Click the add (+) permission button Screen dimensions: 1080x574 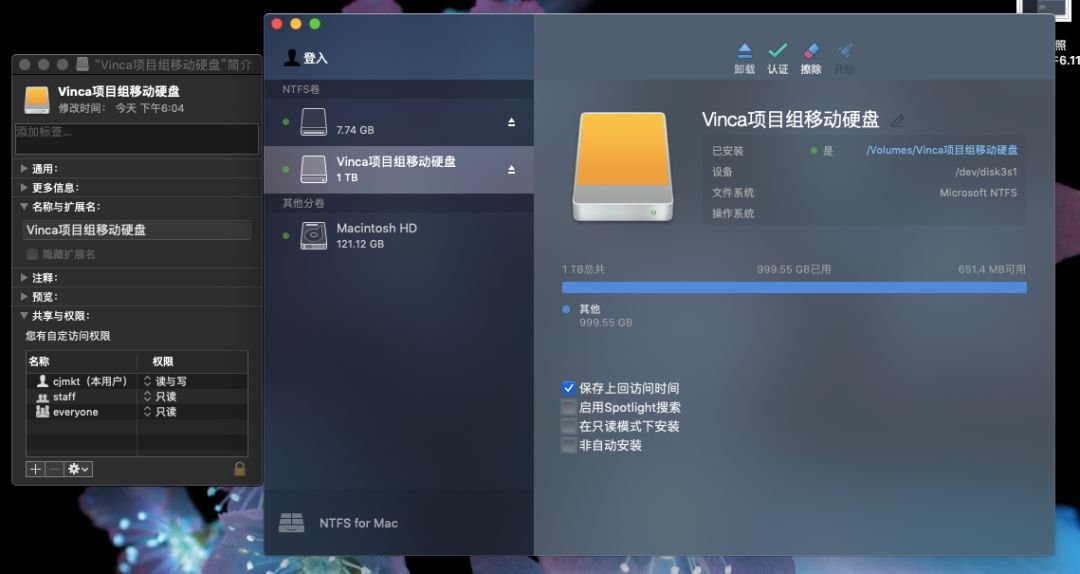[35, 469]
